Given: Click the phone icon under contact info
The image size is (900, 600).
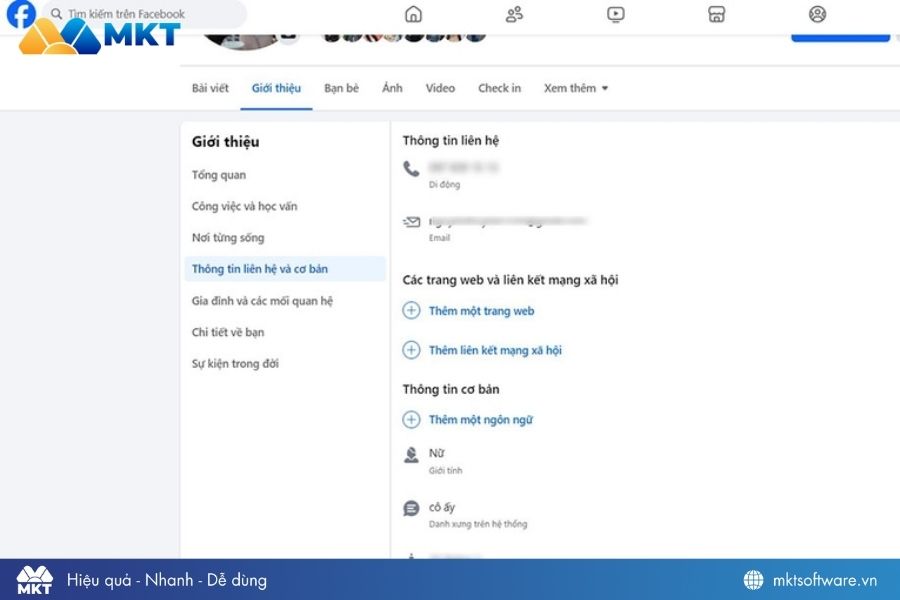Looking at the screenshot, I should [411, 169].
